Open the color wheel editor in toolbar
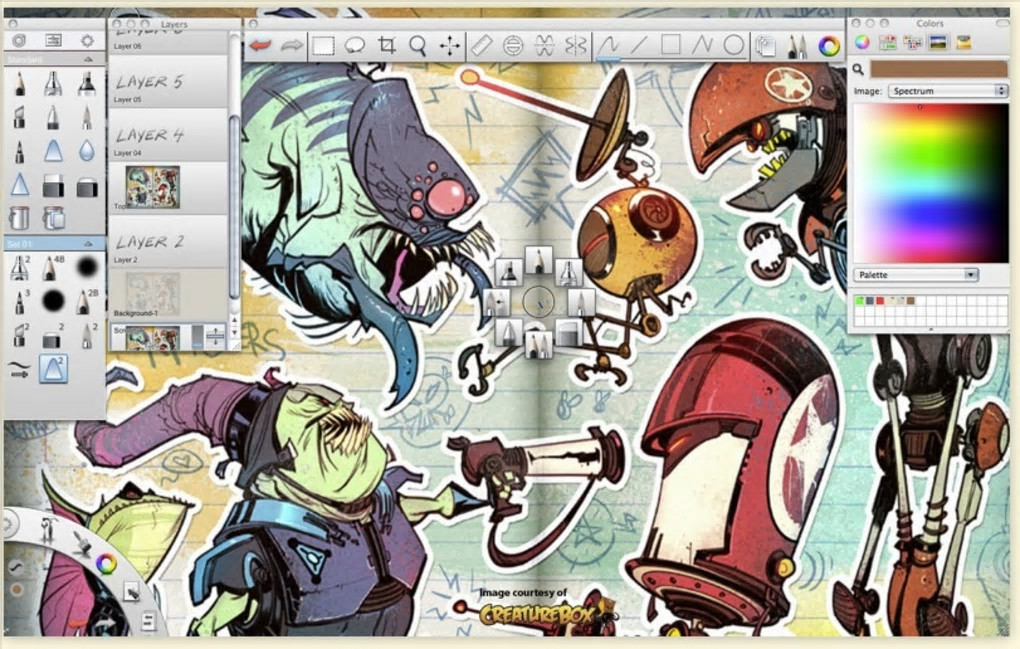This screenshot has width=1020, height=649. [829, 46]
